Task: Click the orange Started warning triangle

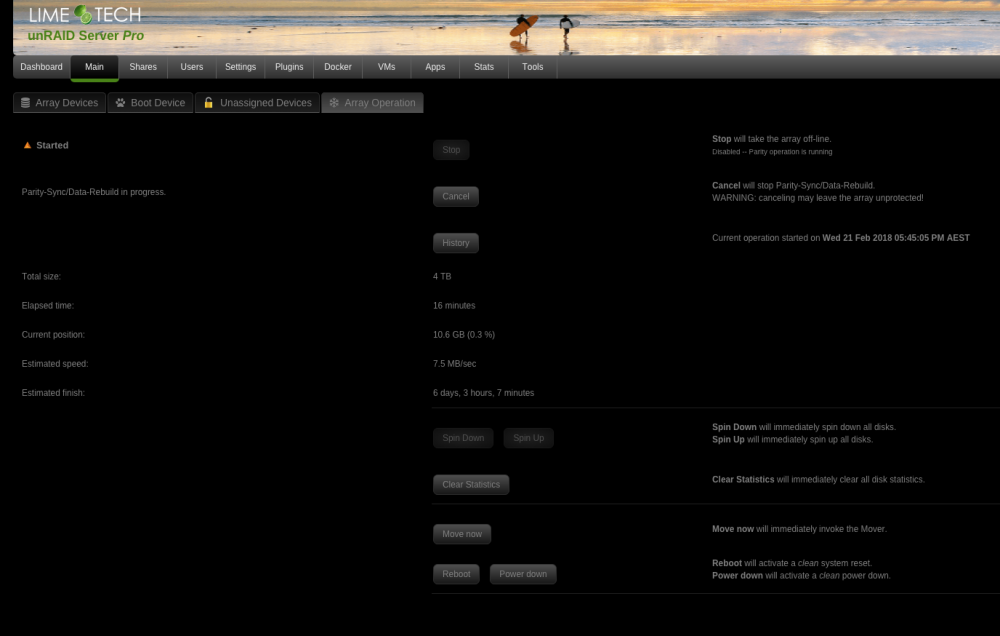Action: pyautogui.click(x=27, y=145)
